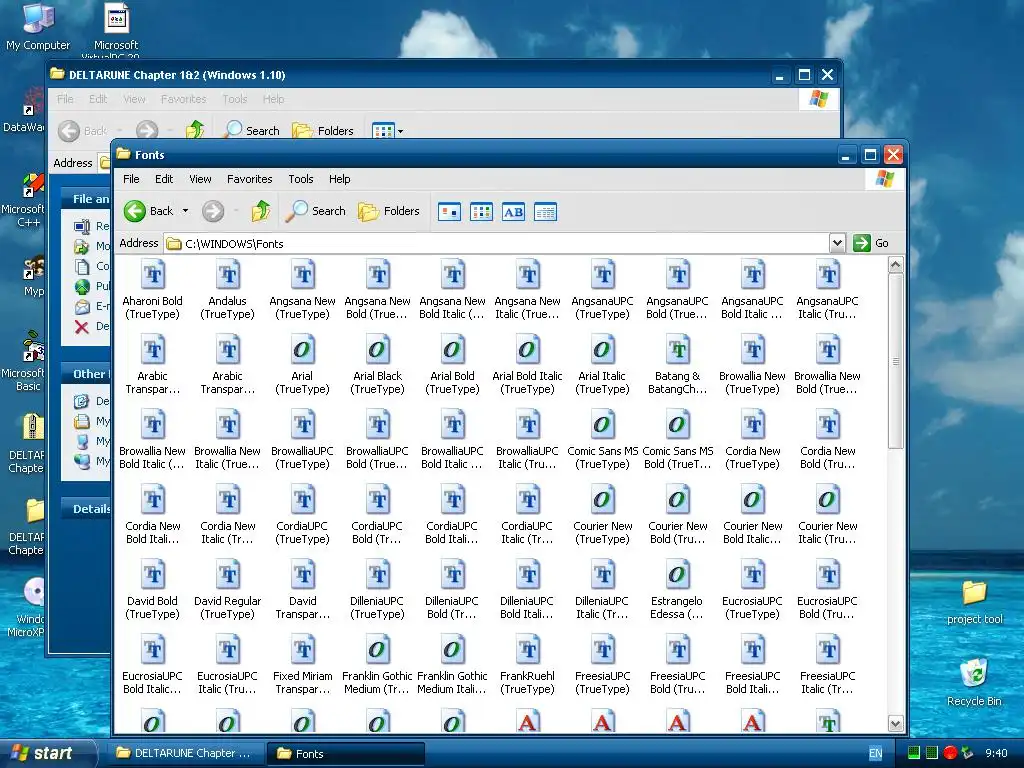Select DilleniaUPC (TrueType) font

coord(377,589)
